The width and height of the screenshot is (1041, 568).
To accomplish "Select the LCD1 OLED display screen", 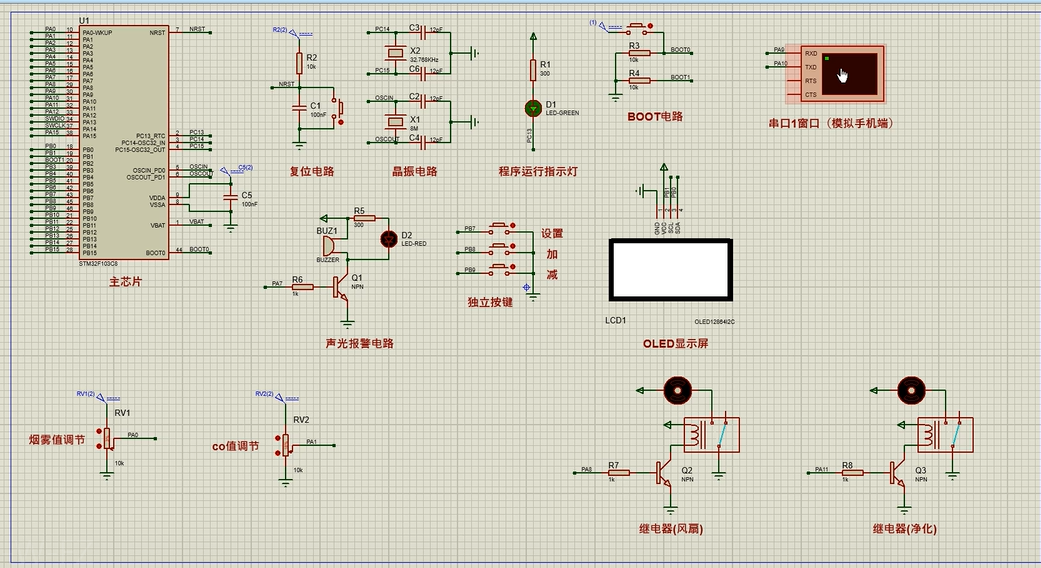I will (x=671, y=269).
